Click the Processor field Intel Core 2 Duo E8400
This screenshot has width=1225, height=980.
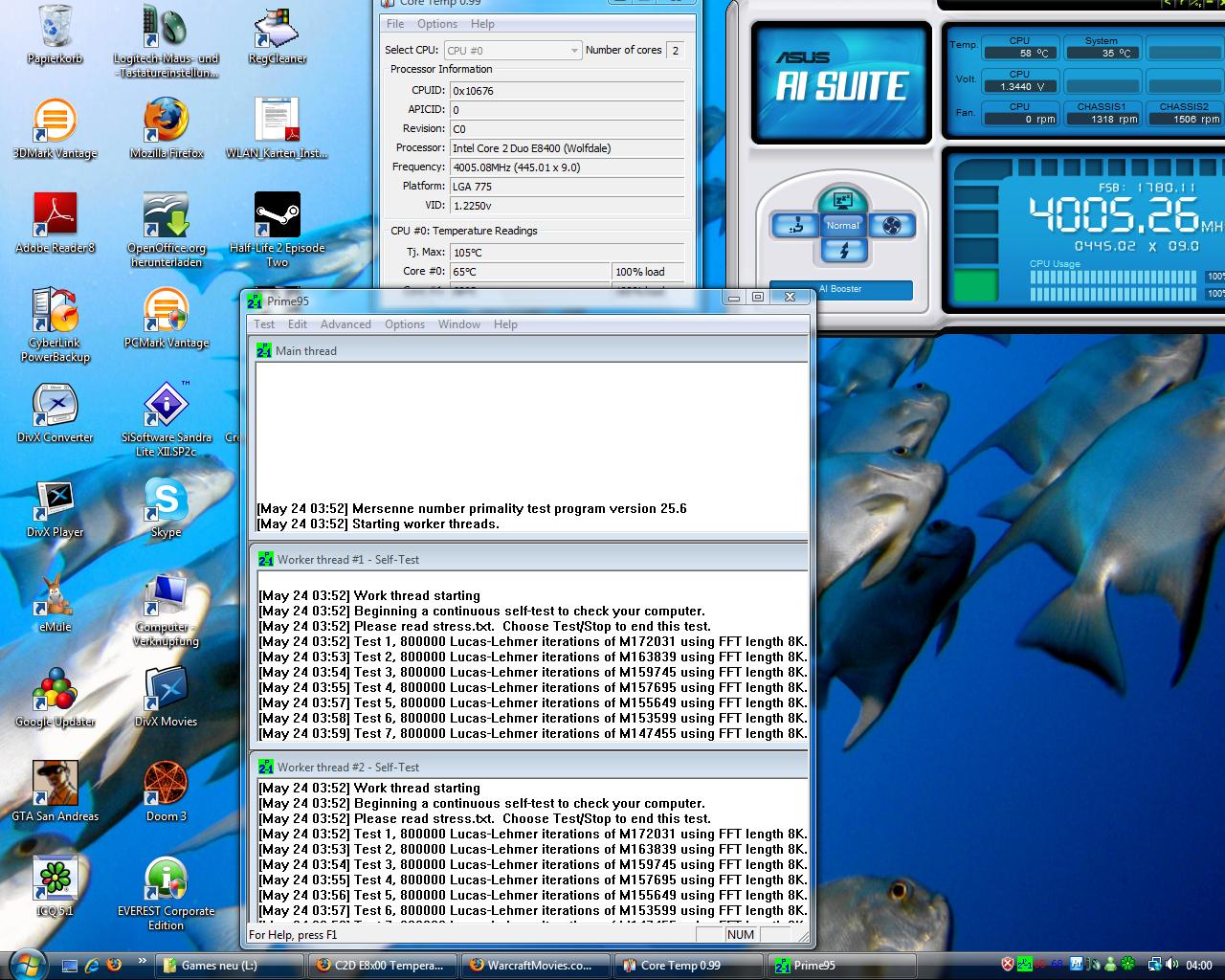click(x=568, y=148)
